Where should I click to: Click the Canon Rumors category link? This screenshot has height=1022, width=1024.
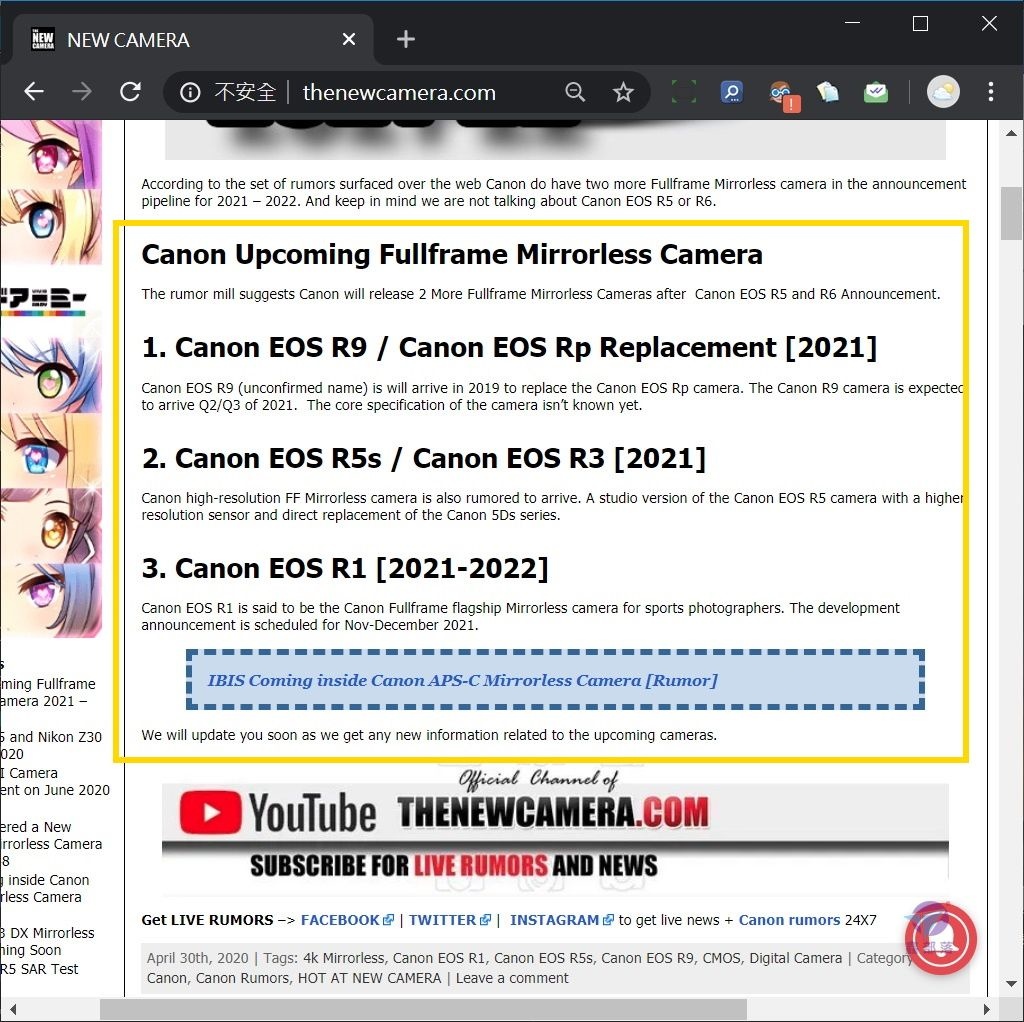click(x=242, y=978)
